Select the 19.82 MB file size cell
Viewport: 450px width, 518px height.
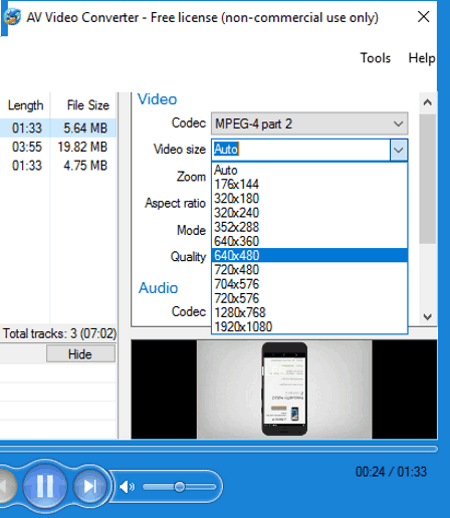click(83, 147)
